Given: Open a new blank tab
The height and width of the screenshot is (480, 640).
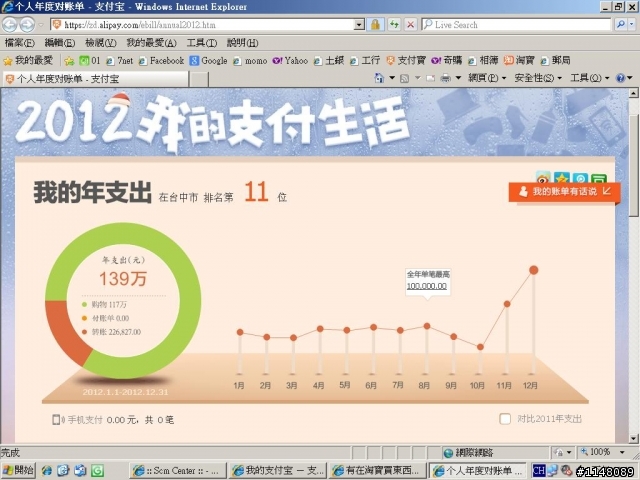Looking at the screenshot, I should (x=199, y=79).
